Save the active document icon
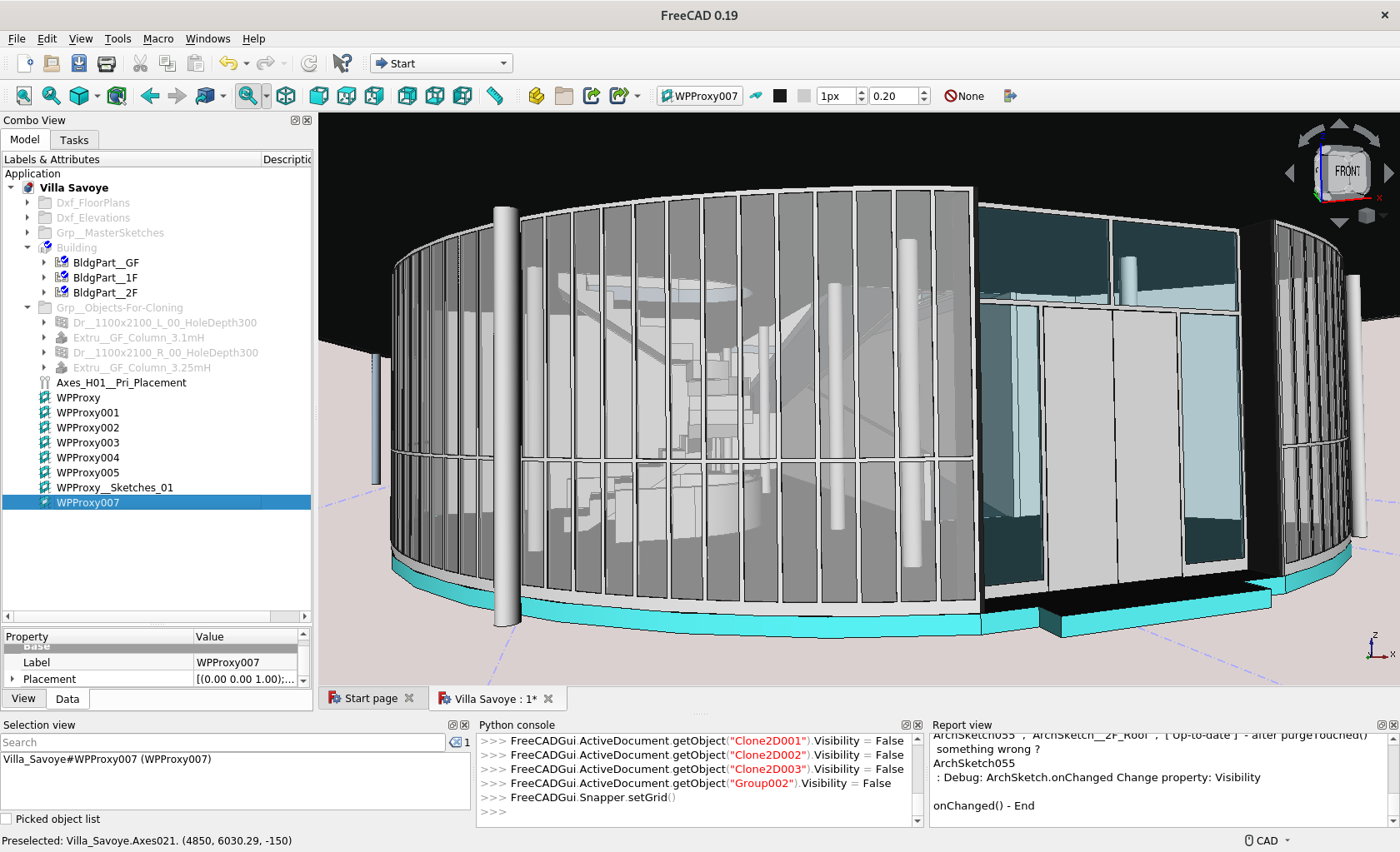Image resolution: width=1400 pixels, height=852 pixels. [79, 63]
